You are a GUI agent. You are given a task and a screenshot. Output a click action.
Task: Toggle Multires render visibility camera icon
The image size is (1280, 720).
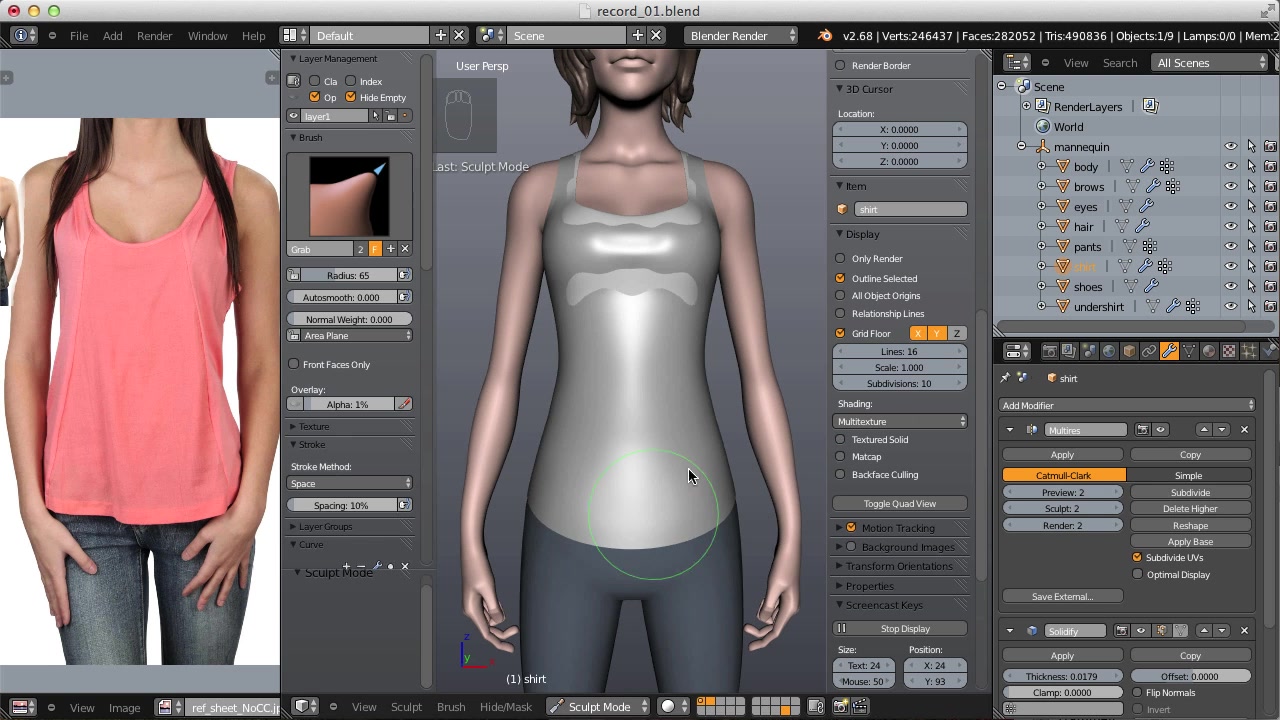pyautogui.click(x=1142, y=430)
